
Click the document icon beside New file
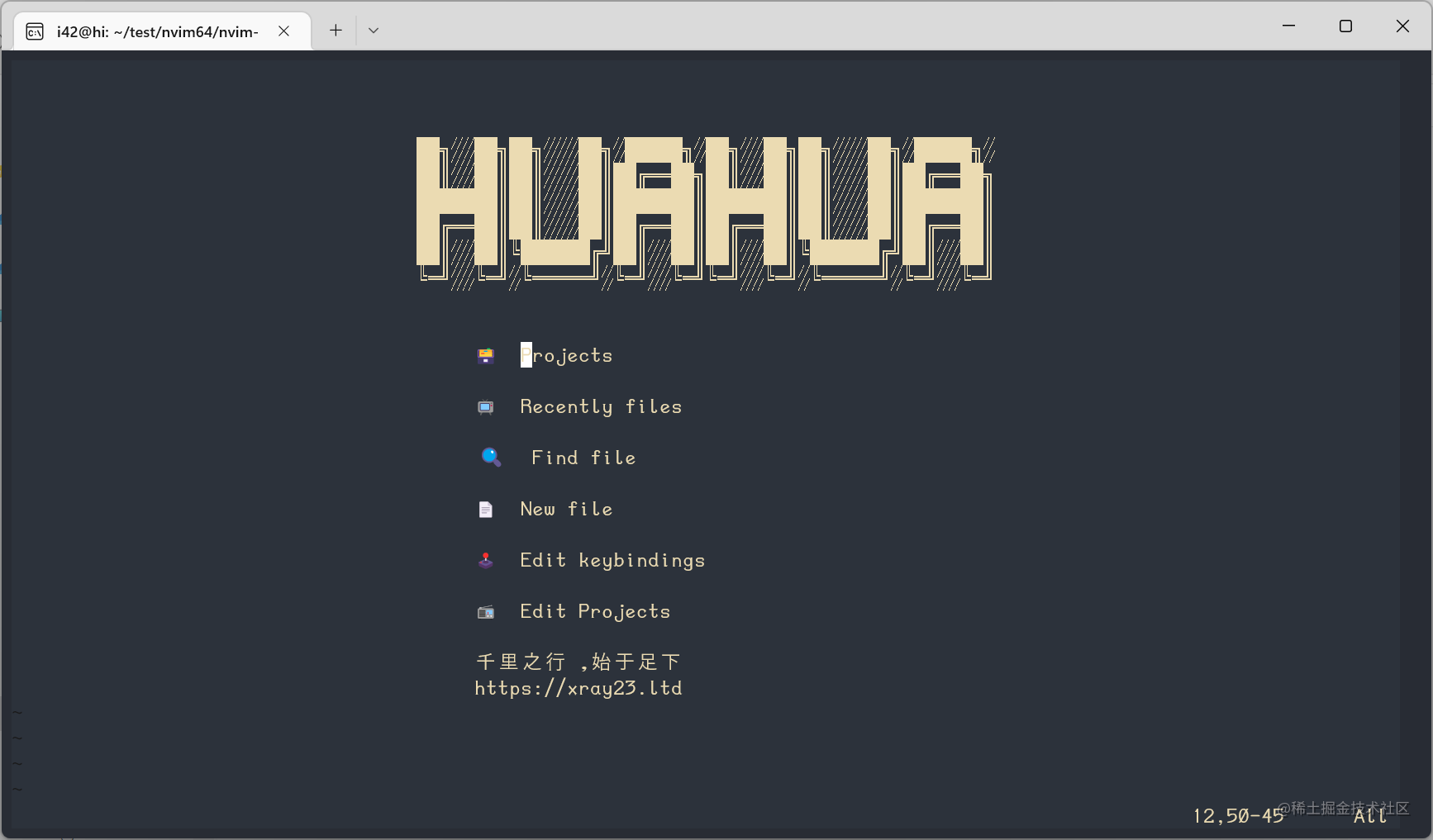[x=486, y=509]
